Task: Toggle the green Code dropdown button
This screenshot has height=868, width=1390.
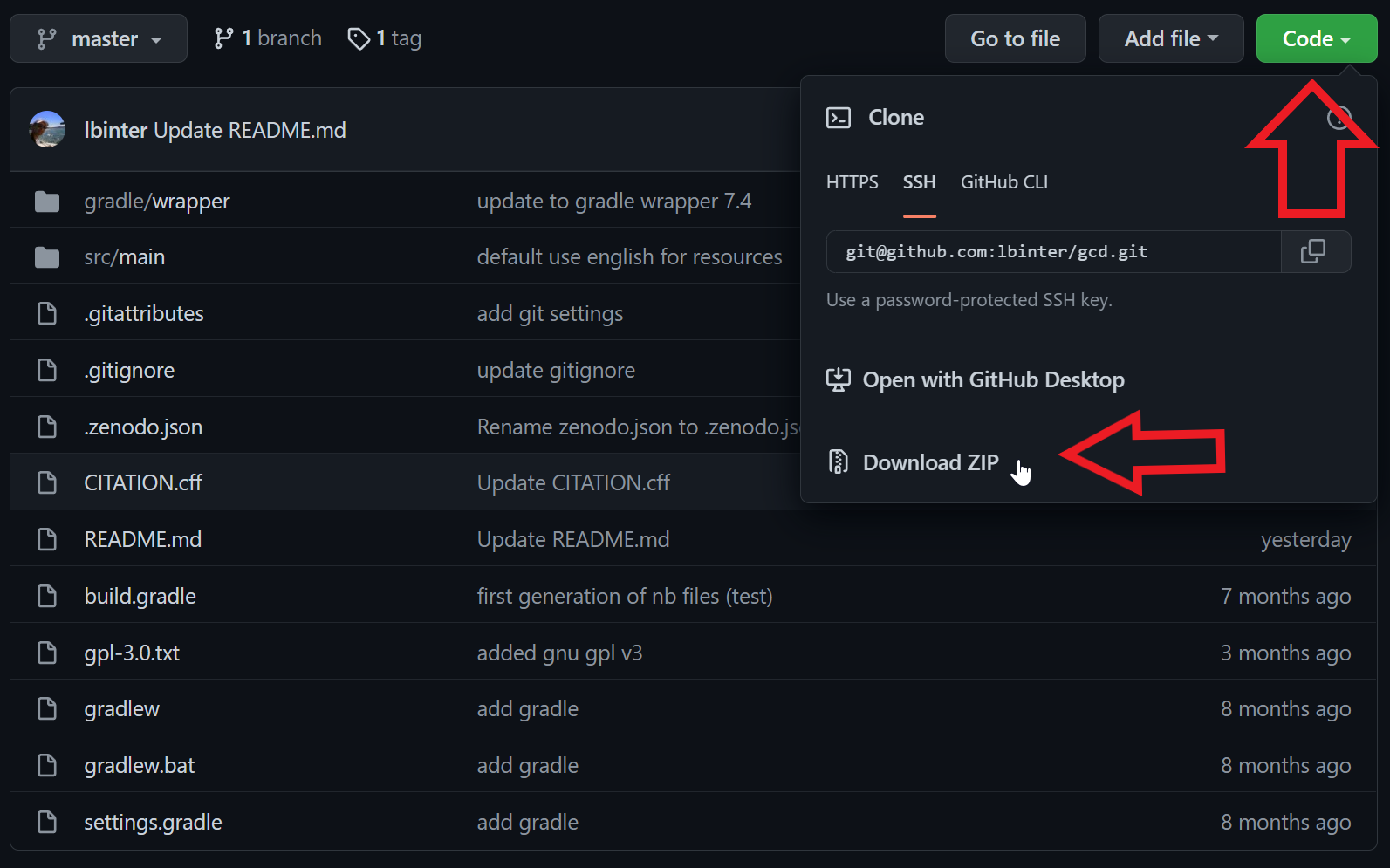Action: click(1317, 38)
